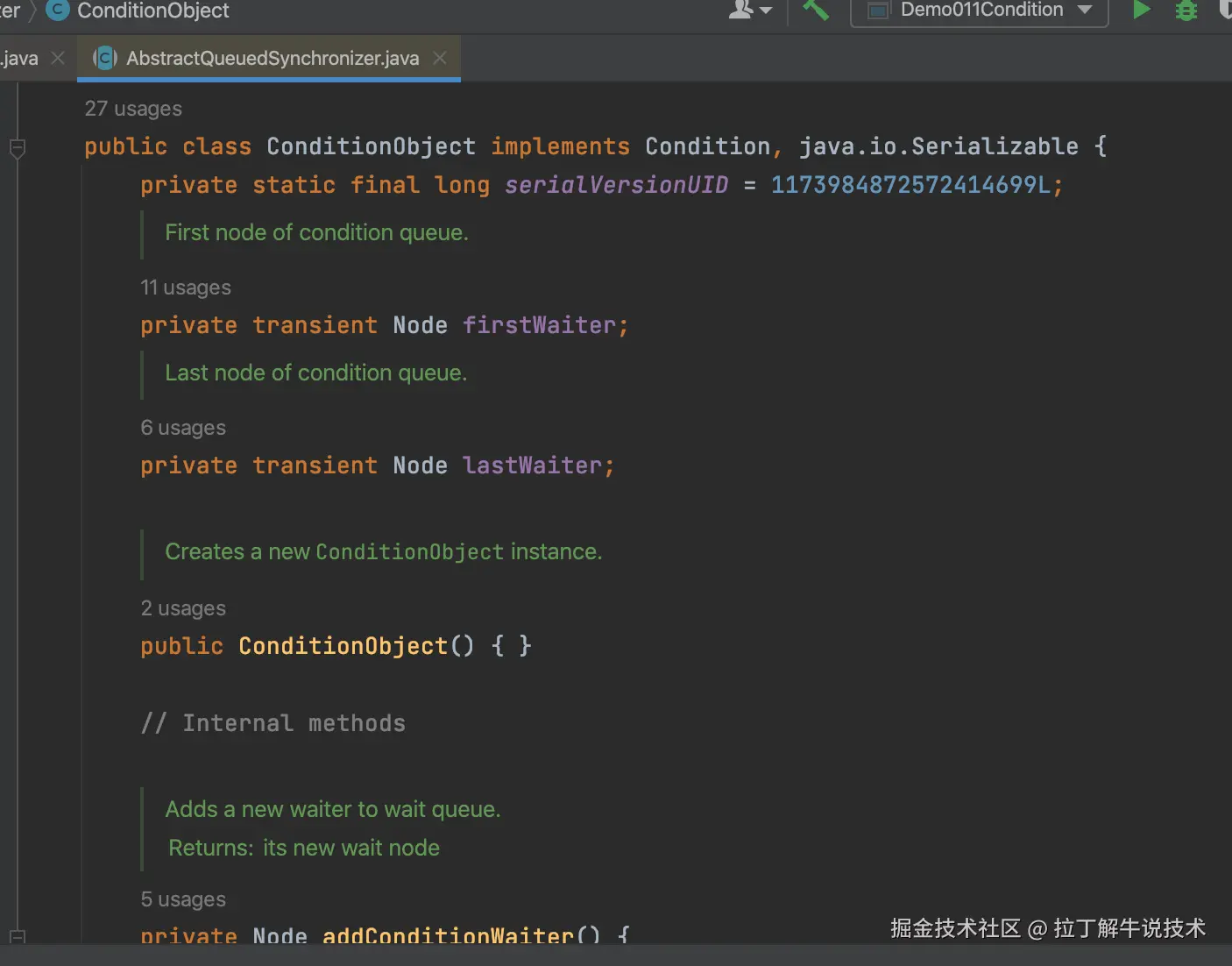Click 'First node of condition queue.' doc
The width and height of the screenshot is (1232, 966).
[316, 232]
